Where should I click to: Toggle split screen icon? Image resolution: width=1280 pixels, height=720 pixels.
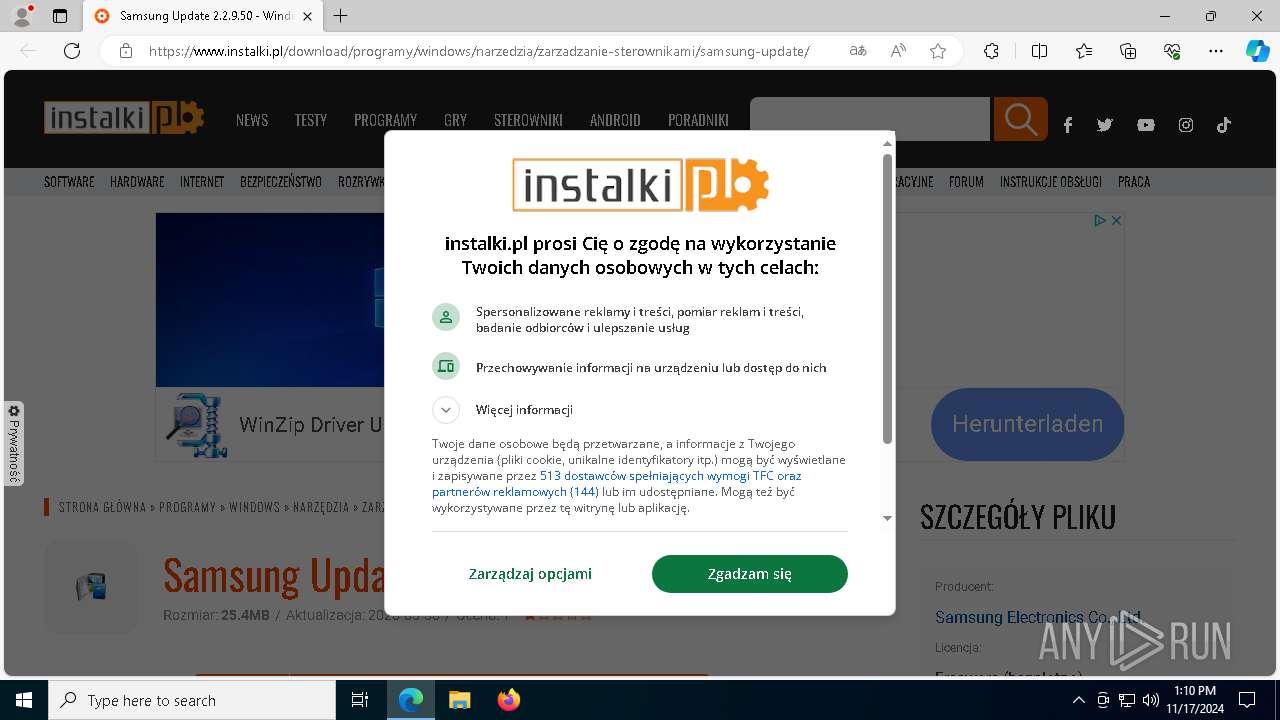[1039, 51]
